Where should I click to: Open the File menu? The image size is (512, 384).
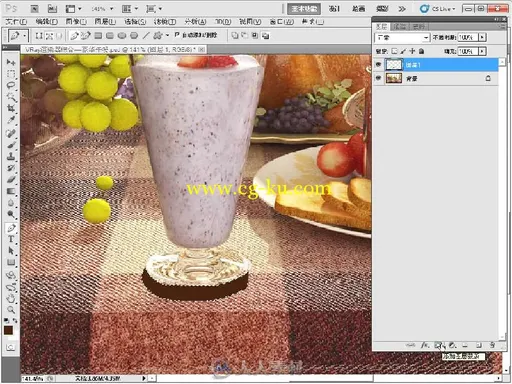point(16,22)
